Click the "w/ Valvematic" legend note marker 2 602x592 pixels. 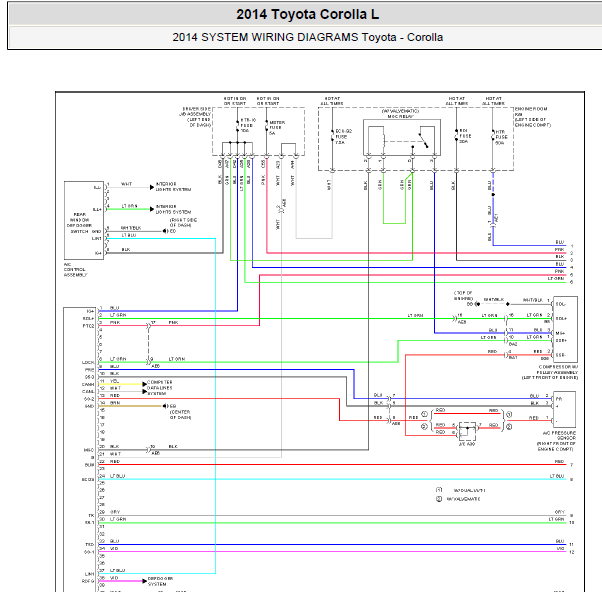(439, 499)
